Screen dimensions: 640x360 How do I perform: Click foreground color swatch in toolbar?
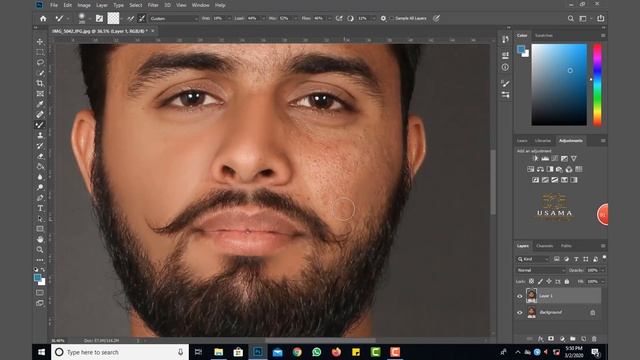[x=38, y=278]
